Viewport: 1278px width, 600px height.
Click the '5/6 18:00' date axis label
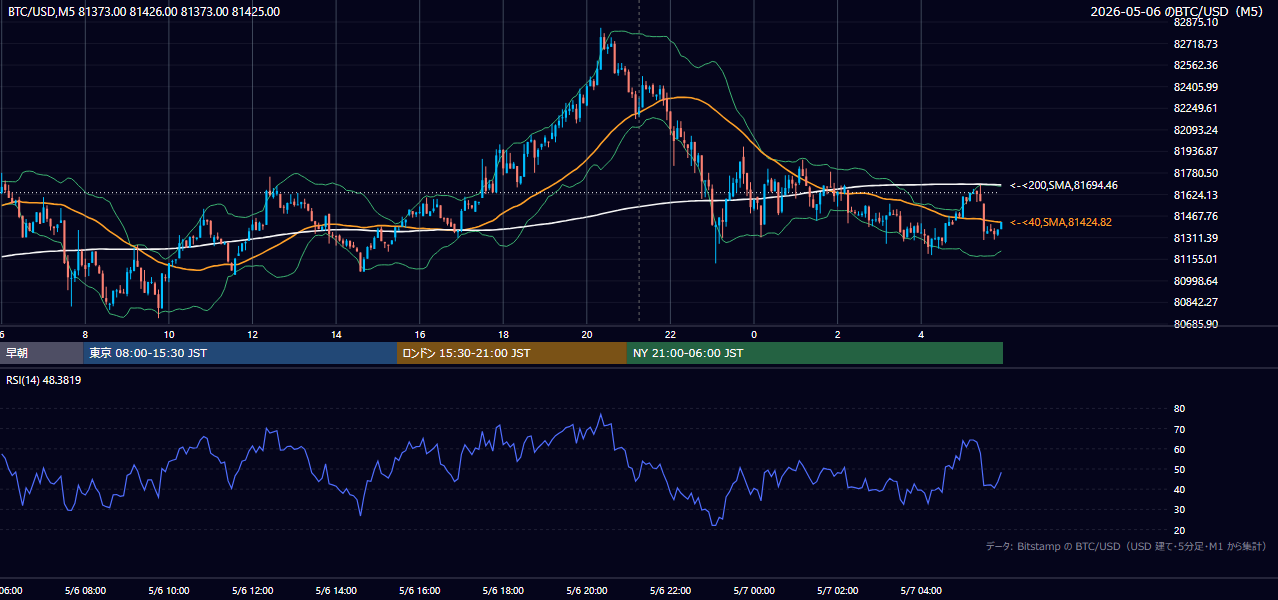pos(503,591)
